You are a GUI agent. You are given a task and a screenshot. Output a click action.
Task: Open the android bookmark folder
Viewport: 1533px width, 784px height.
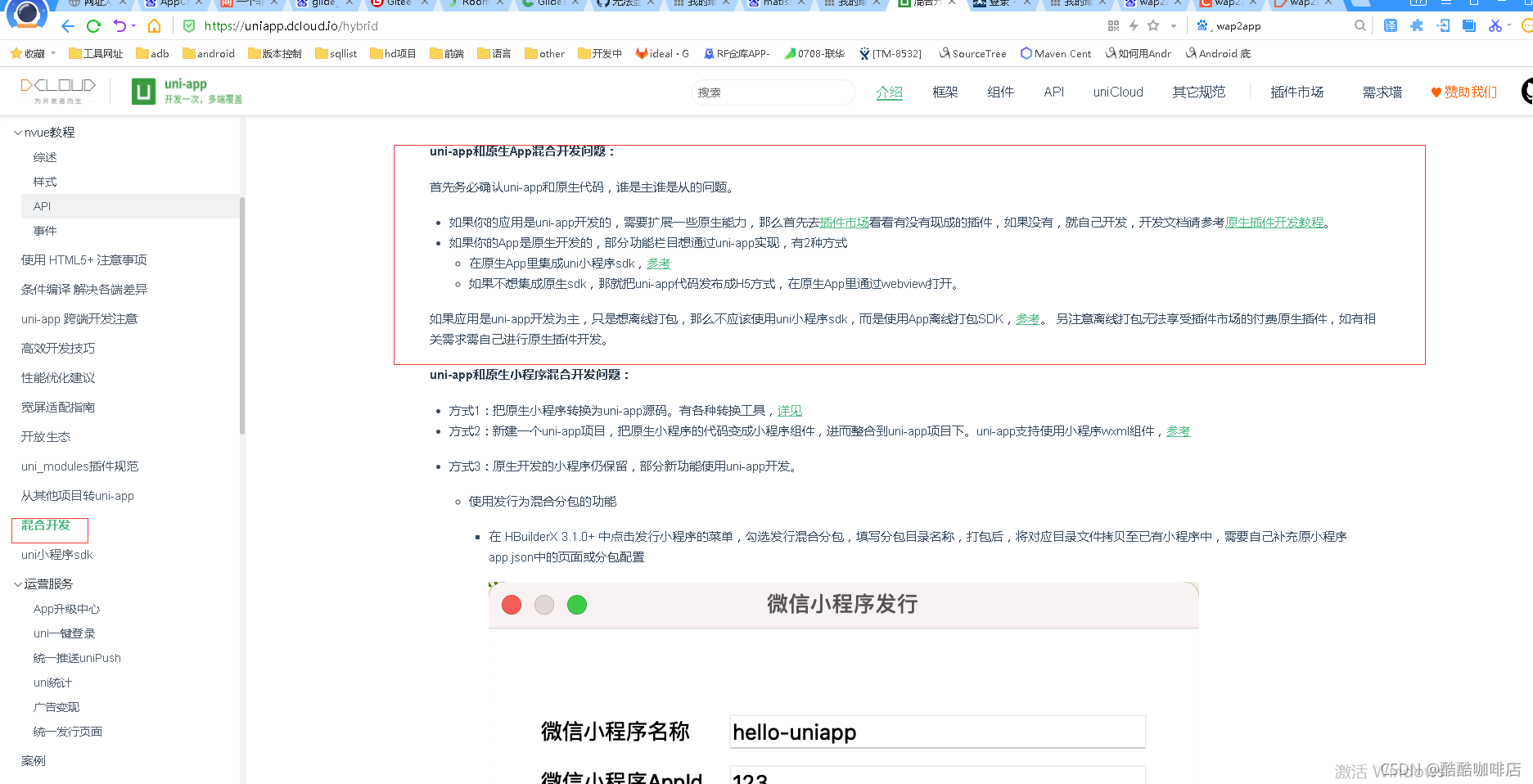tap(209, 54)
